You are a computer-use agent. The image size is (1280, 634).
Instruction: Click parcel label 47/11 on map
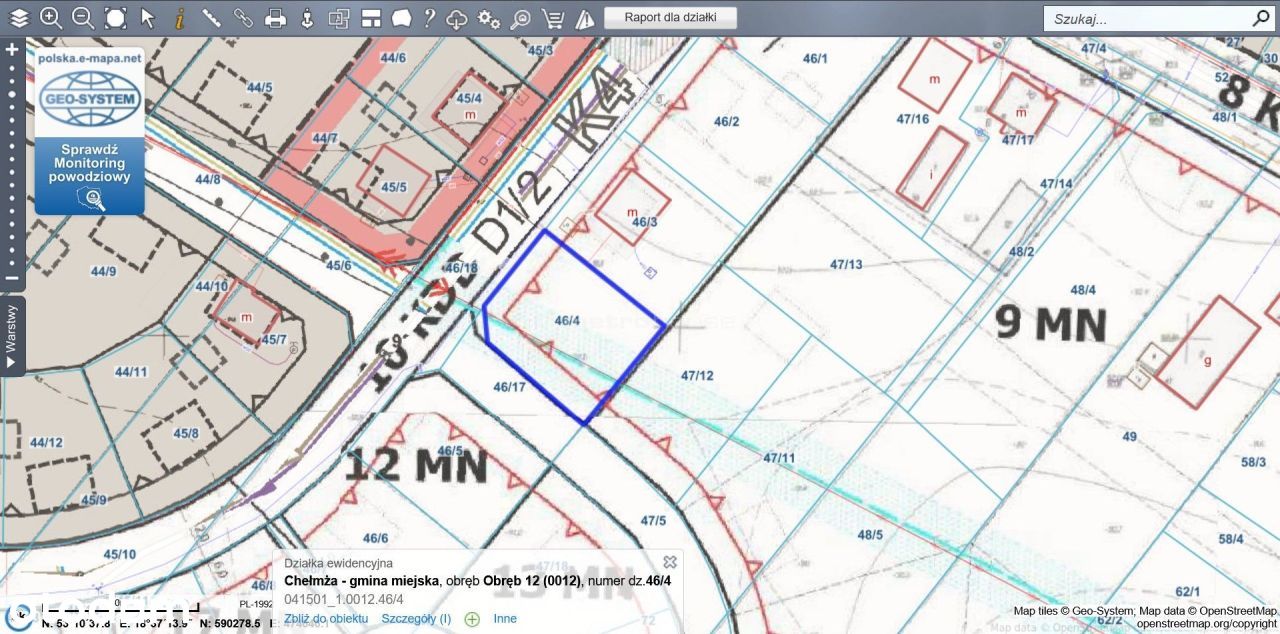coord(779,458)
